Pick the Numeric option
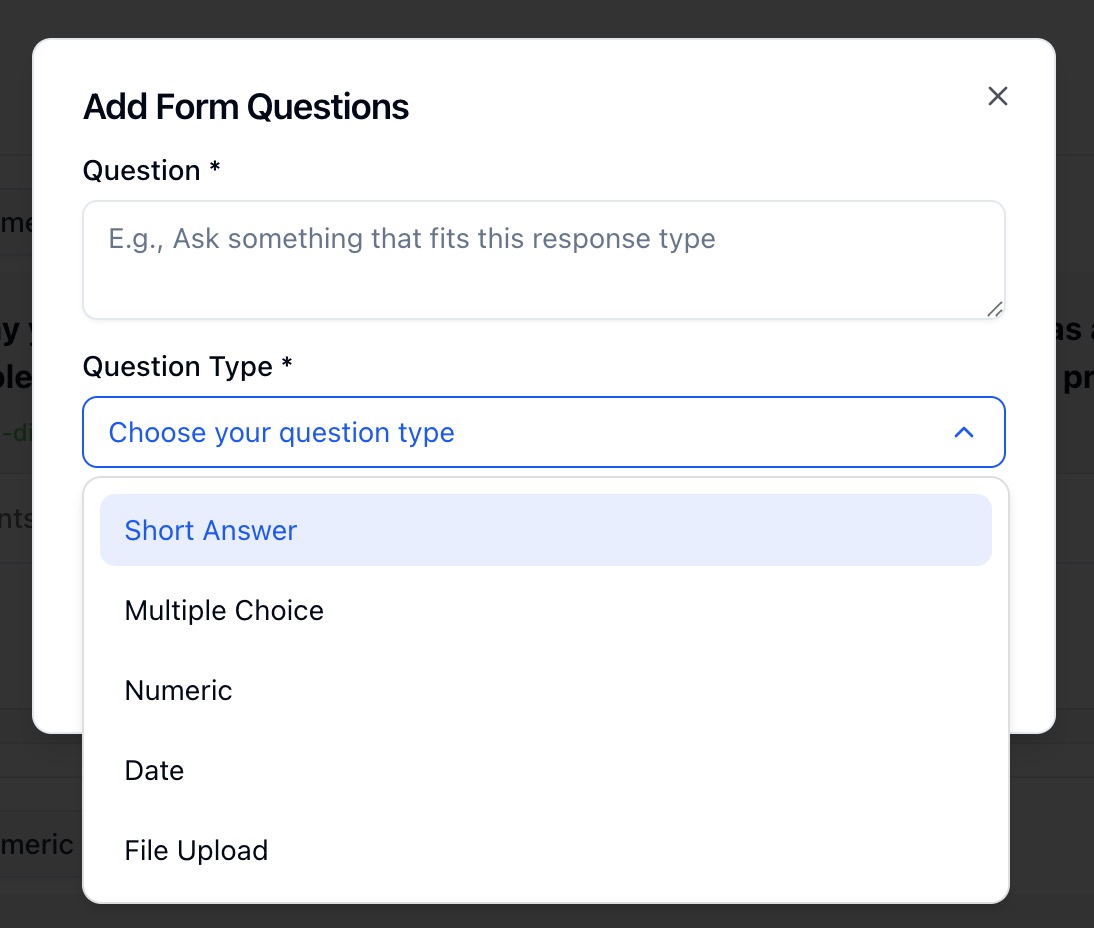 178,690
